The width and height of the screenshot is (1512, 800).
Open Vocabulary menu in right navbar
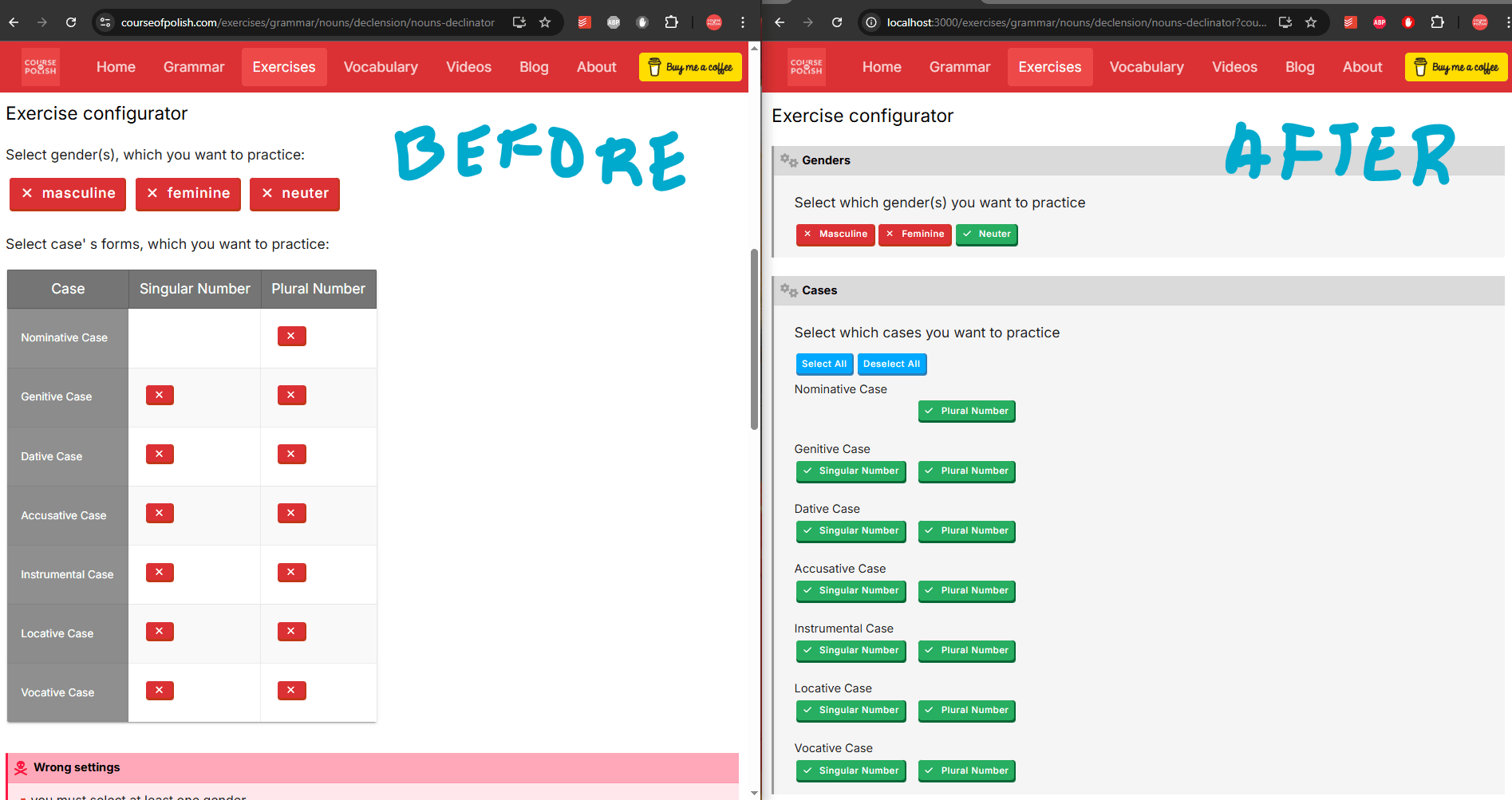[x=1146, y=67]
